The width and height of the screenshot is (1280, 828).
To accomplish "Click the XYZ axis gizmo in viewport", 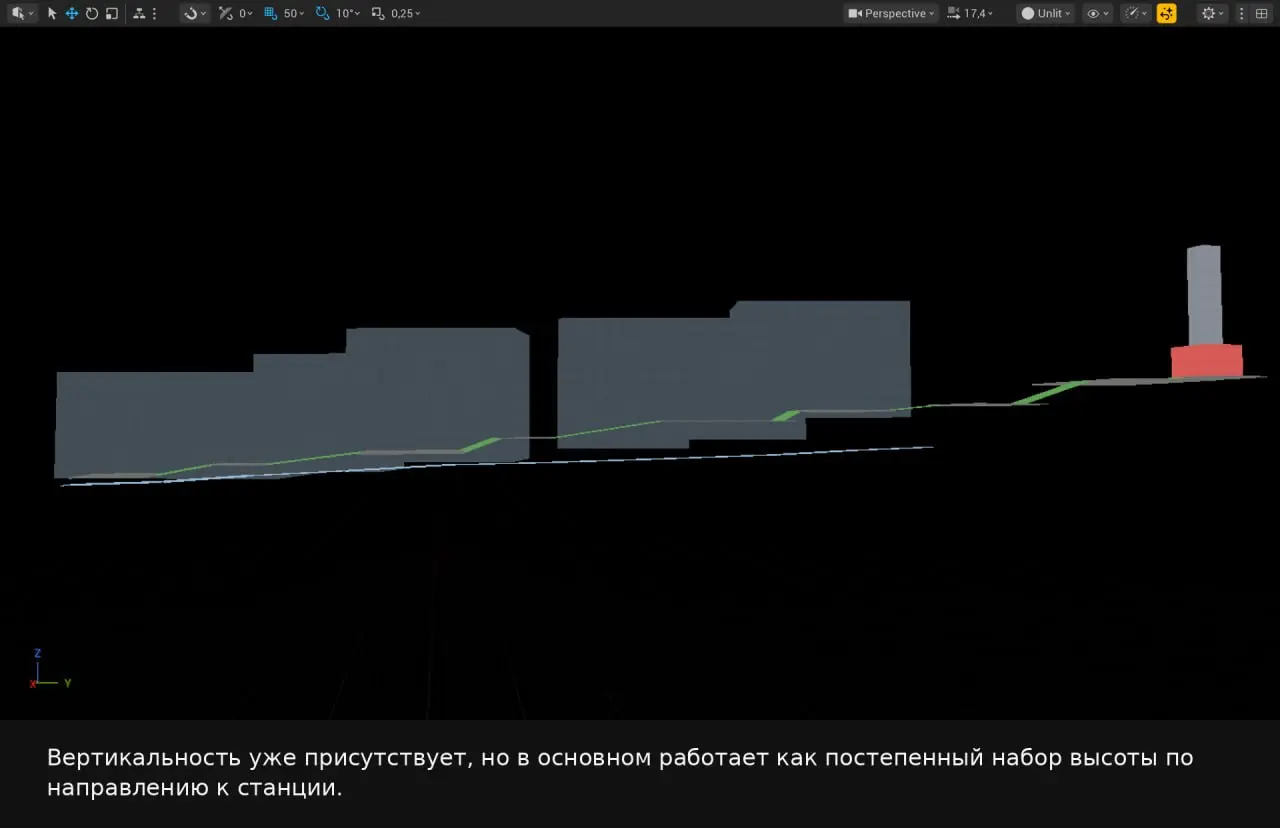I will [x=49, y=669].
